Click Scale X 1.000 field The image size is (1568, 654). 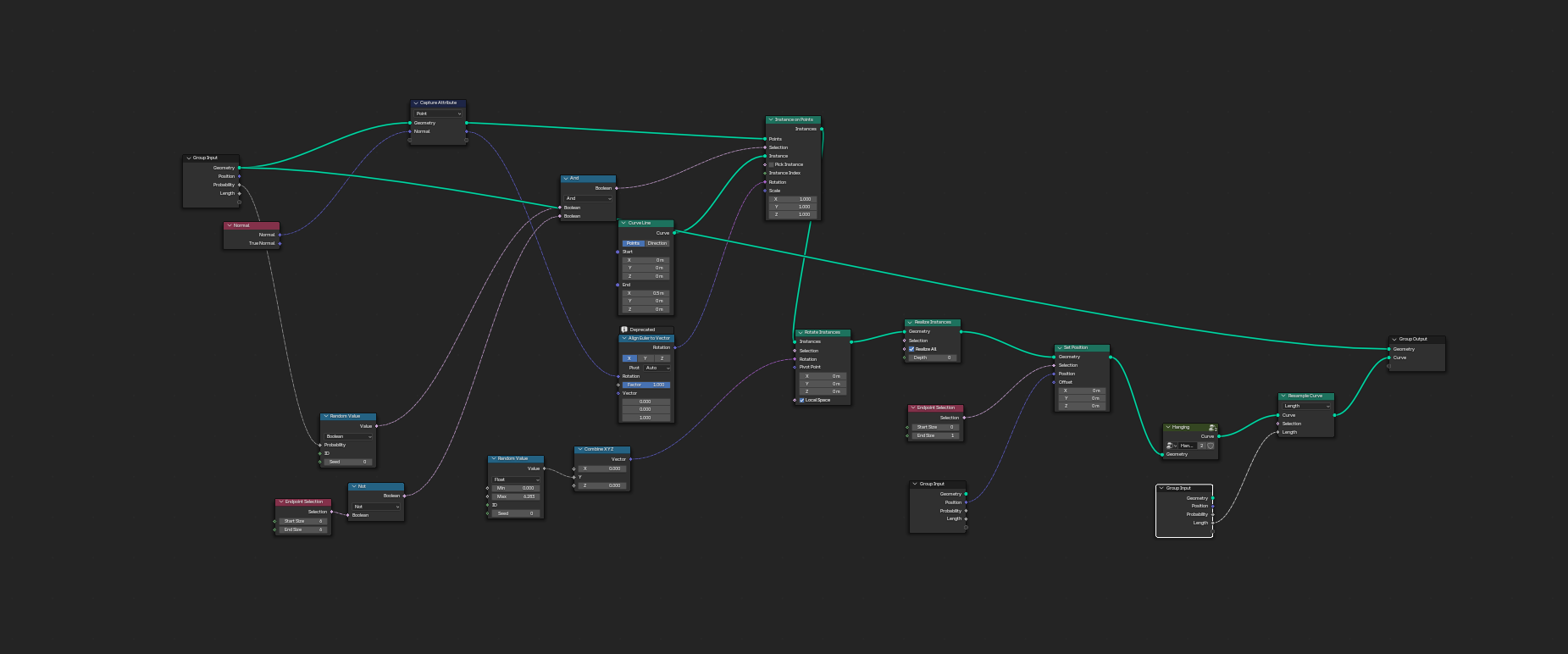tap(793, 199)
